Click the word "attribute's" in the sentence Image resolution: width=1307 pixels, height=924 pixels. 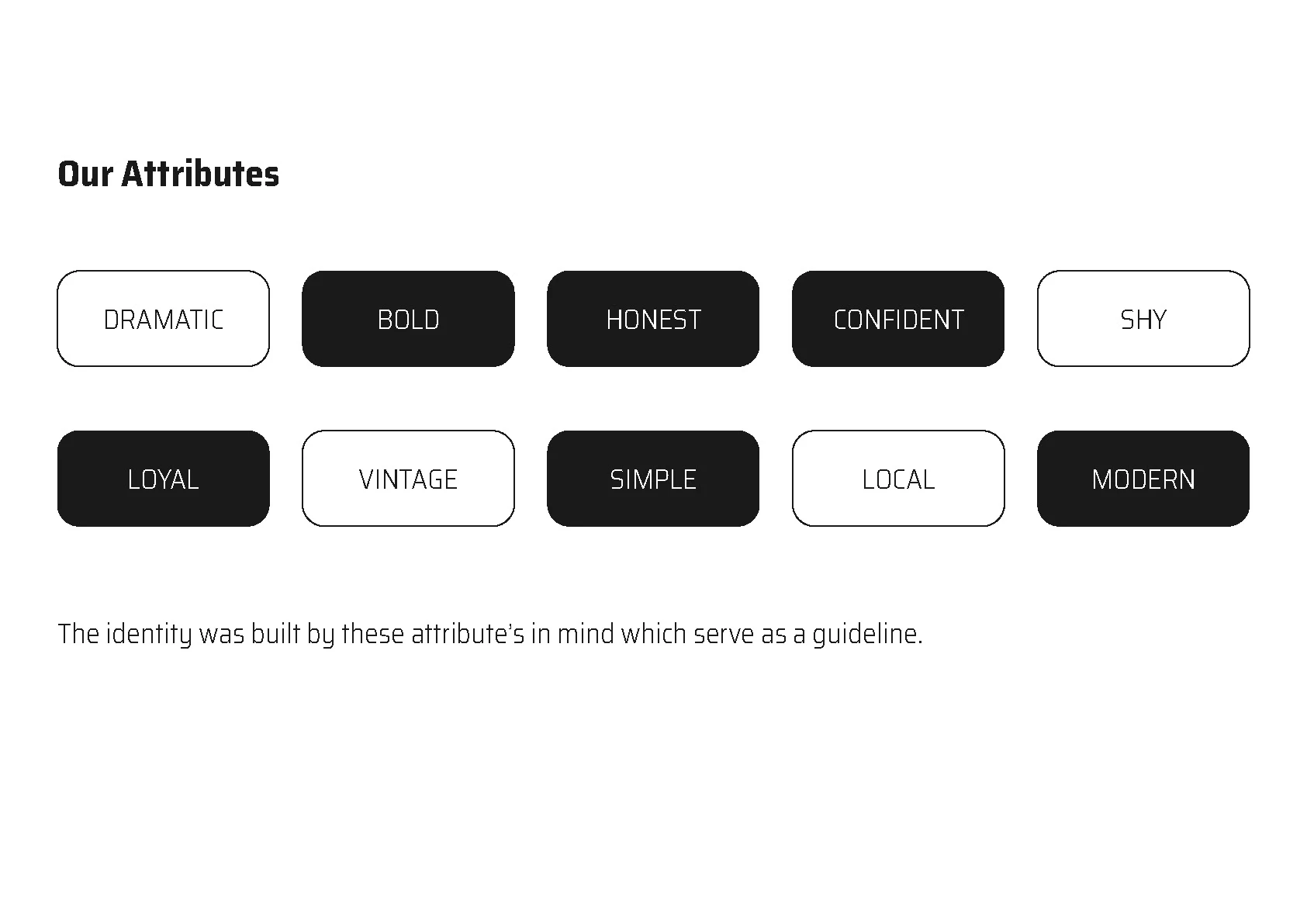[468, 635]
